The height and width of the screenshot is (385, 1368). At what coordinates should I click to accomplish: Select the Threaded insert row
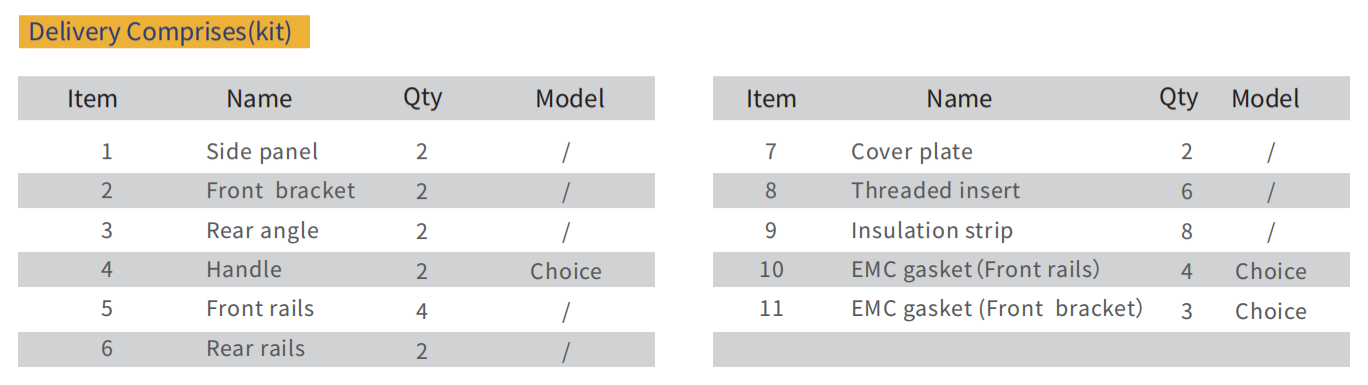click(1033, 191)
